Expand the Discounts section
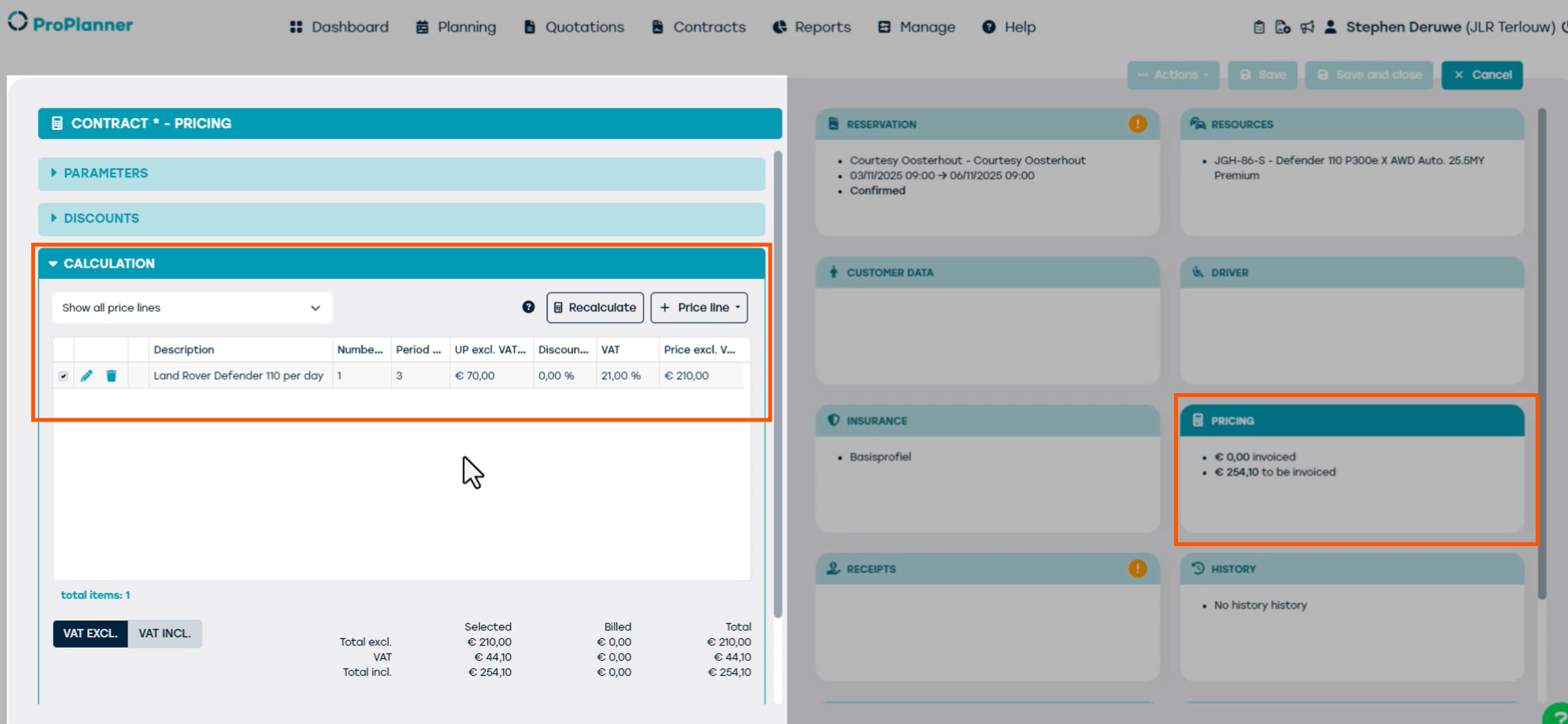 [x=101, y=218]
